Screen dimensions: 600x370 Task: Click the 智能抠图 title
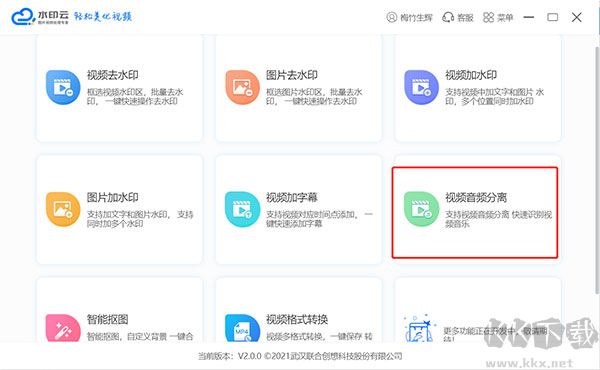(108, 319)
